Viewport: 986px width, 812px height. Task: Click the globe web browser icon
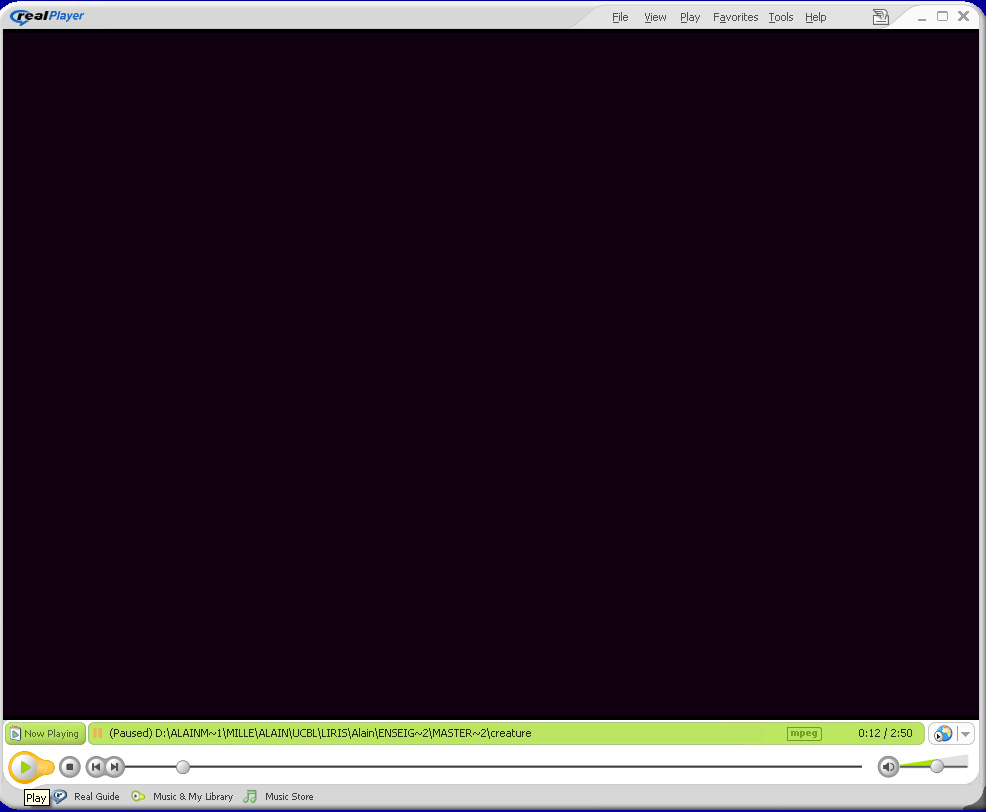[943, 733]
